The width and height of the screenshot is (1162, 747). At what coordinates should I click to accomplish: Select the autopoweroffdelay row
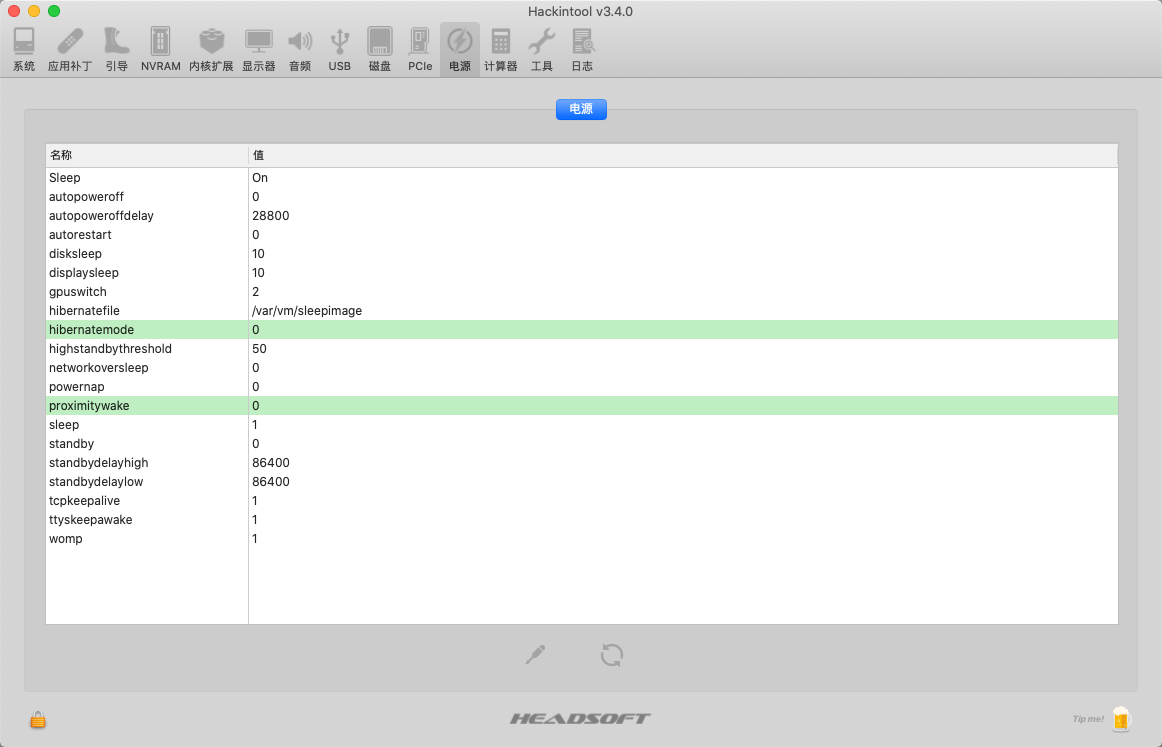pos(582,216)
